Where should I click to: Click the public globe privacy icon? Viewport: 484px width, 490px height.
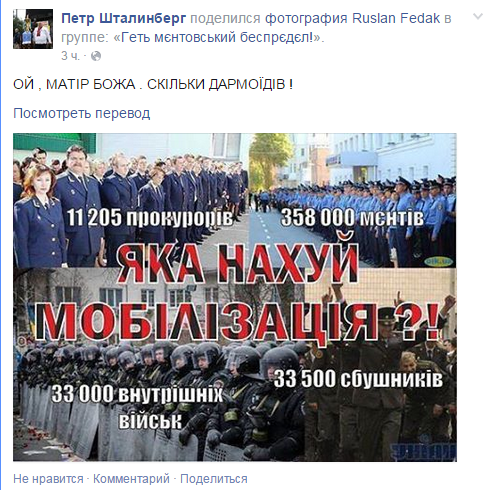pyautogui.click(x=96, y=56)
